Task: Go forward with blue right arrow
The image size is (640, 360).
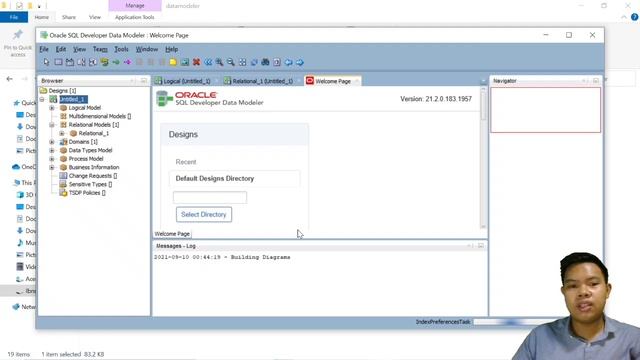Action: point(300,62)
